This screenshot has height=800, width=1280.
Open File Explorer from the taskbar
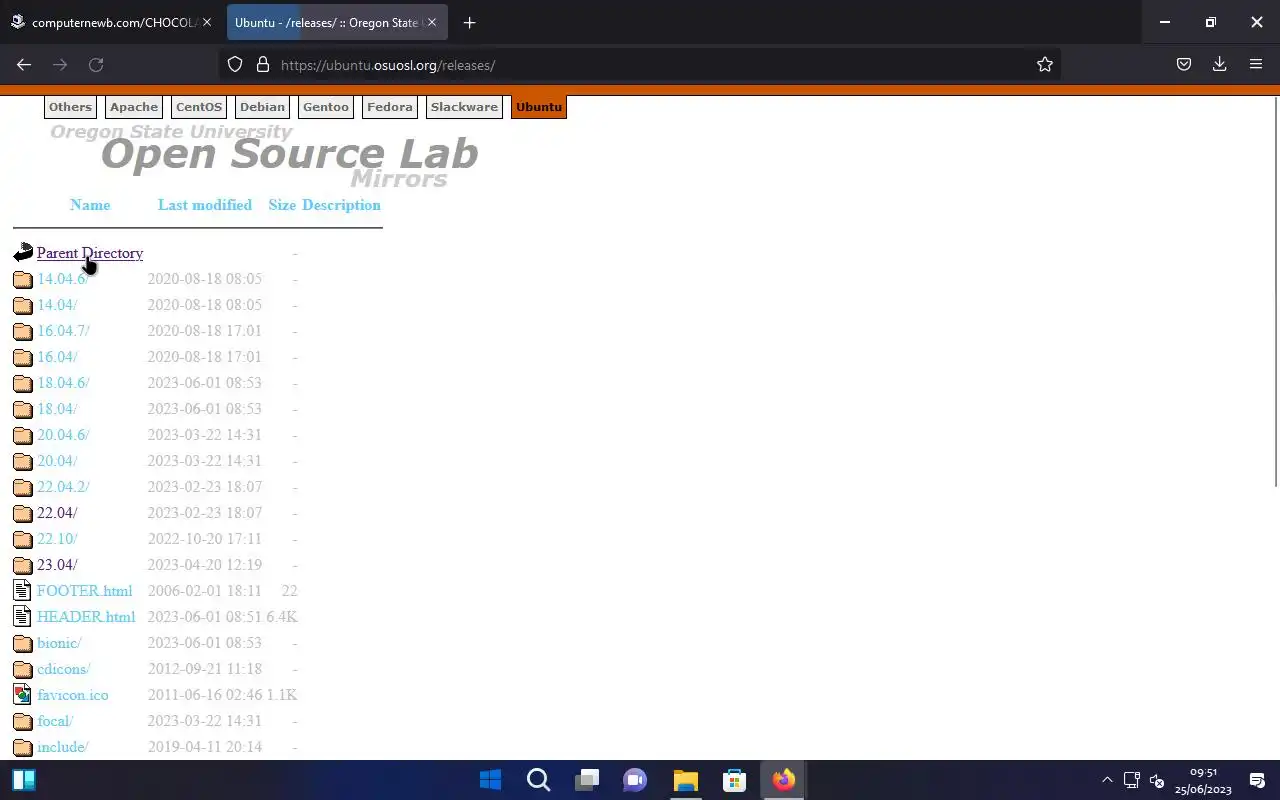[x=685, y=780]
